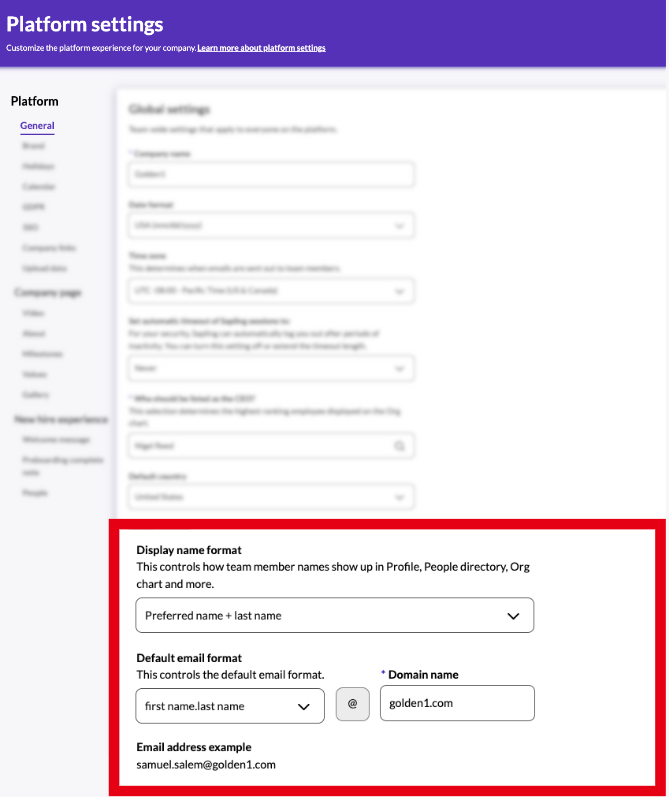Follow Learn more about platform settings link
This screenshot has height=797, width=669.
tap(261, 48)
